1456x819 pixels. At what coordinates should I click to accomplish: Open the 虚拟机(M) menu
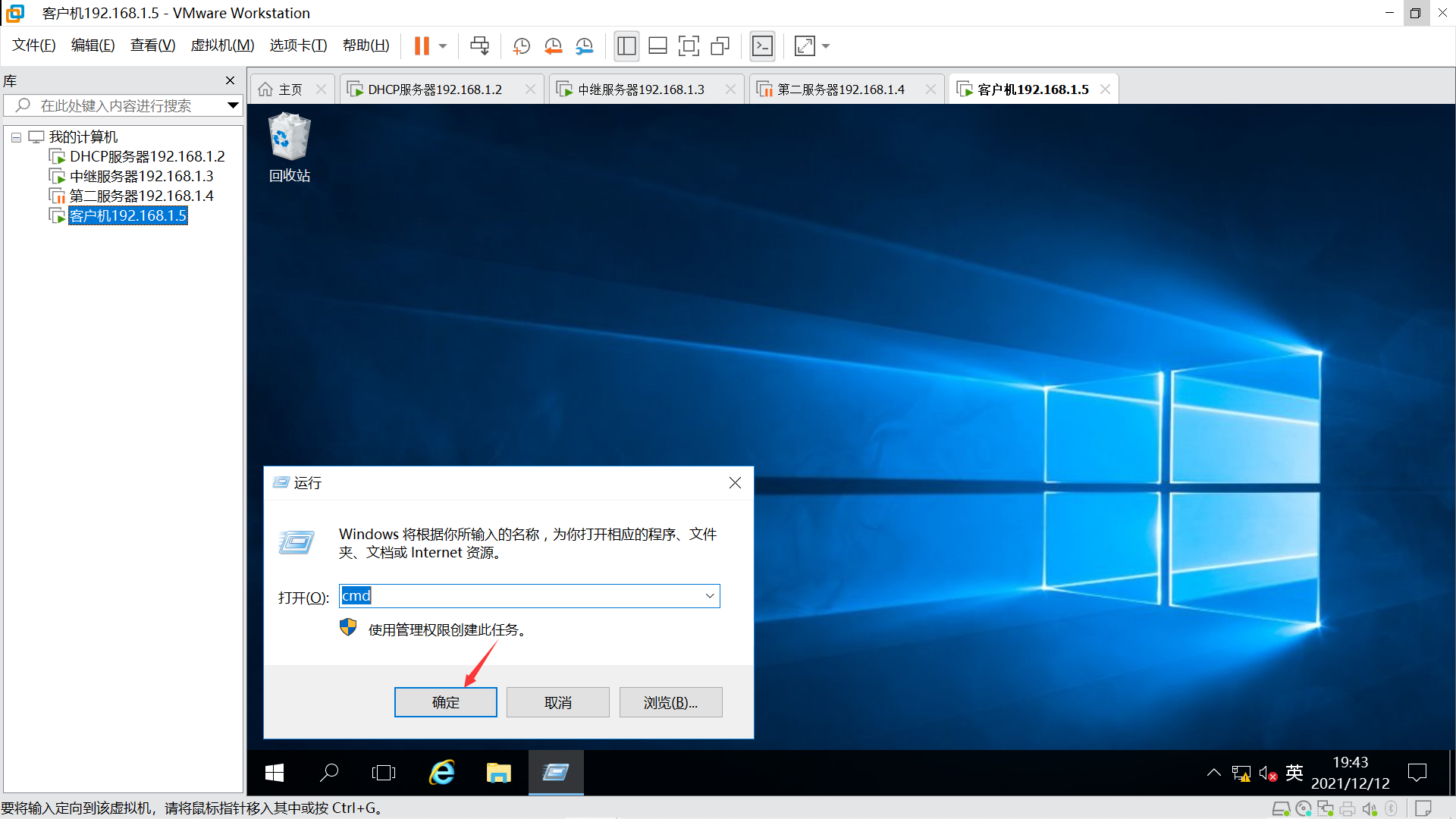pyautogui.click(x=222, y=45)
